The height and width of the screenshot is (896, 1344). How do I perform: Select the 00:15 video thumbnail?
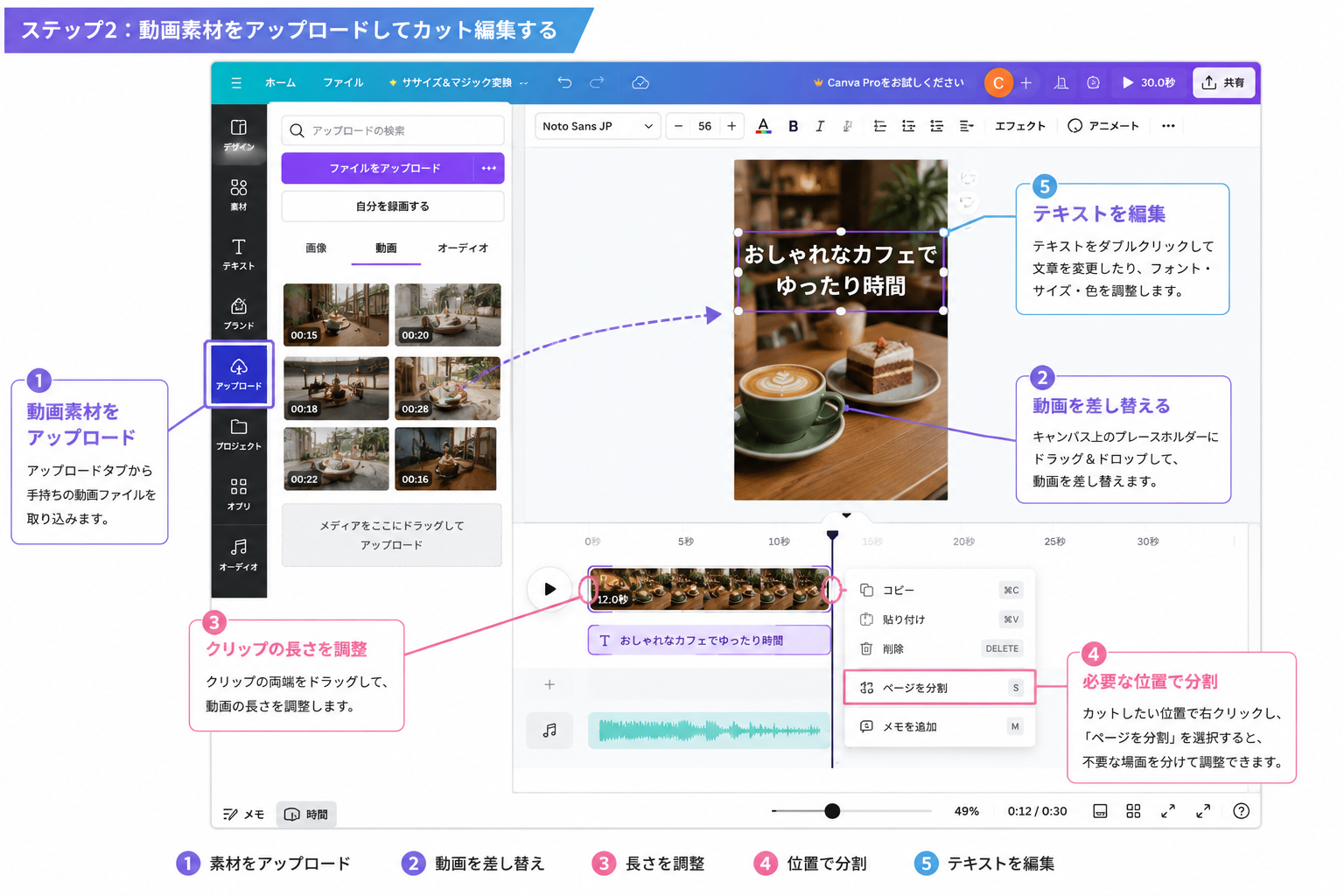[x=336, y=314]
